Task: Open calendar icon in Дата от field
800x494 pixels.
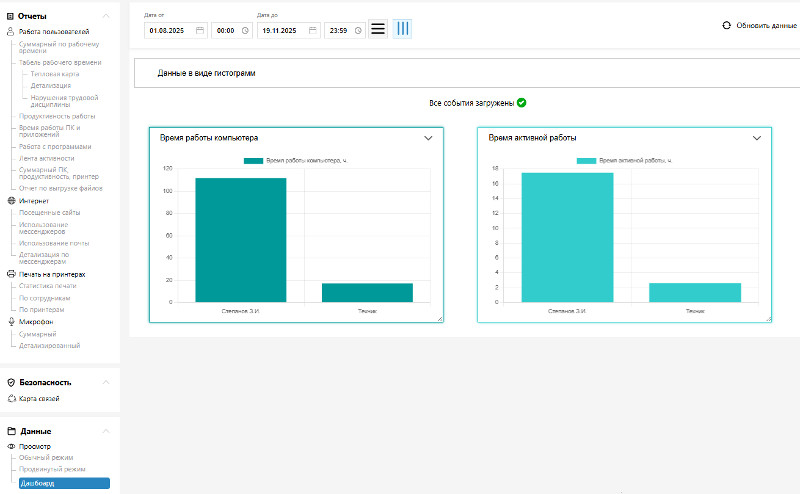Action: [200, 31]
